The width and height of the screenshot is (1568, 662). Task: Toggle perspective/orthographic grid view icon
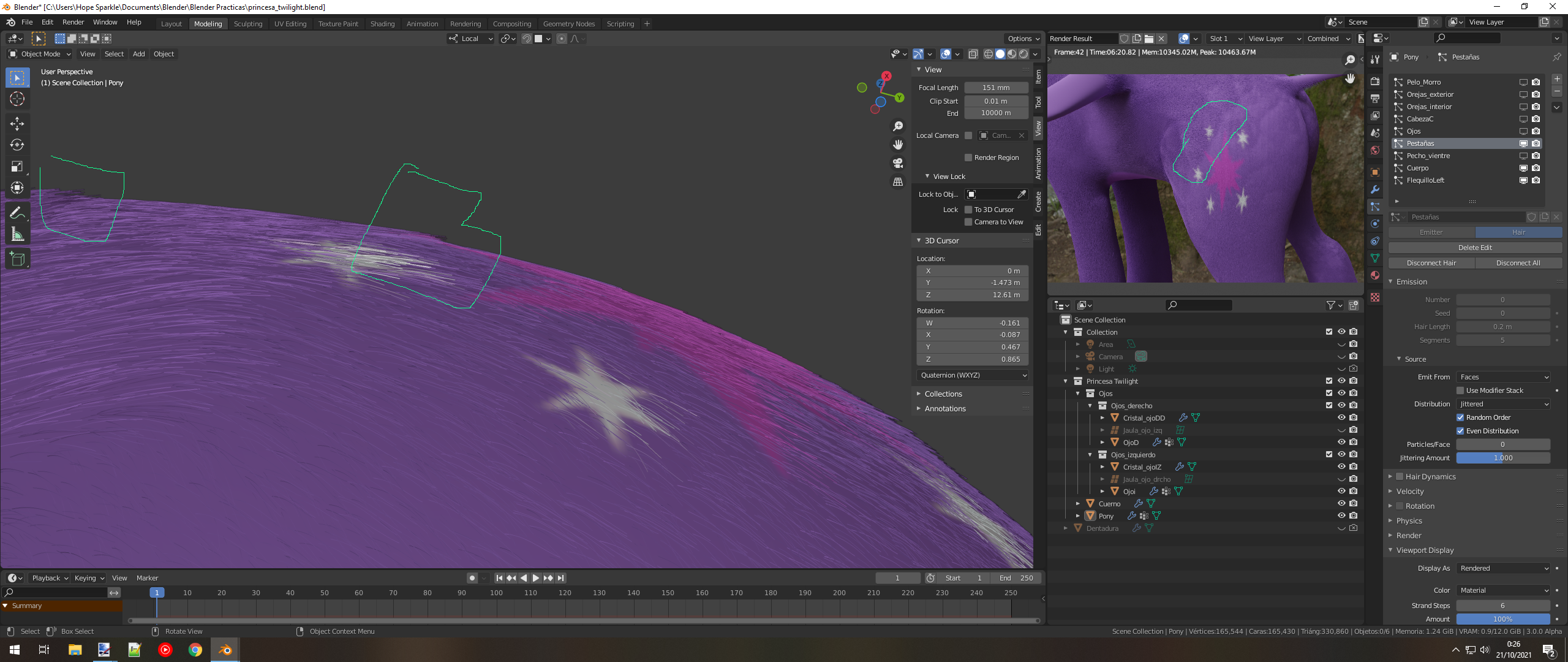[x=898, y=182]
